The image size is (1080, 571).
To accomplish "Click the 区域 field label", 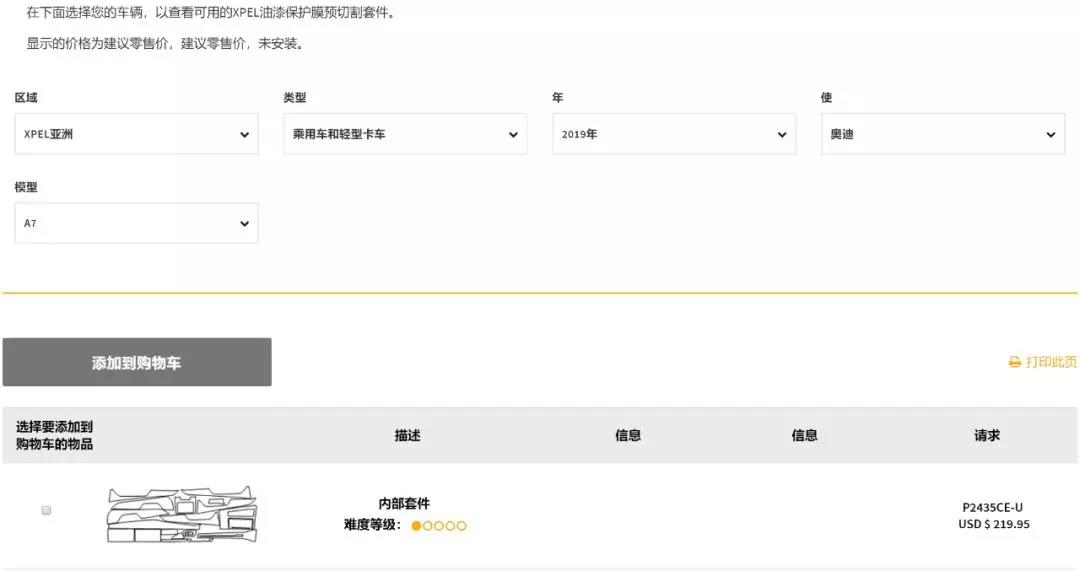I will click(26, 98).
